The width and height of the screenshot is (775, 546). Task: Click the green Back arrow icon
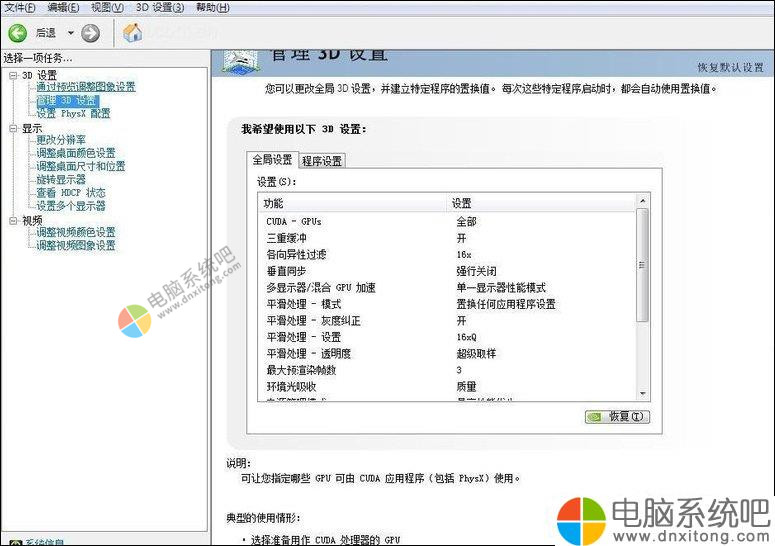[17, 33]
